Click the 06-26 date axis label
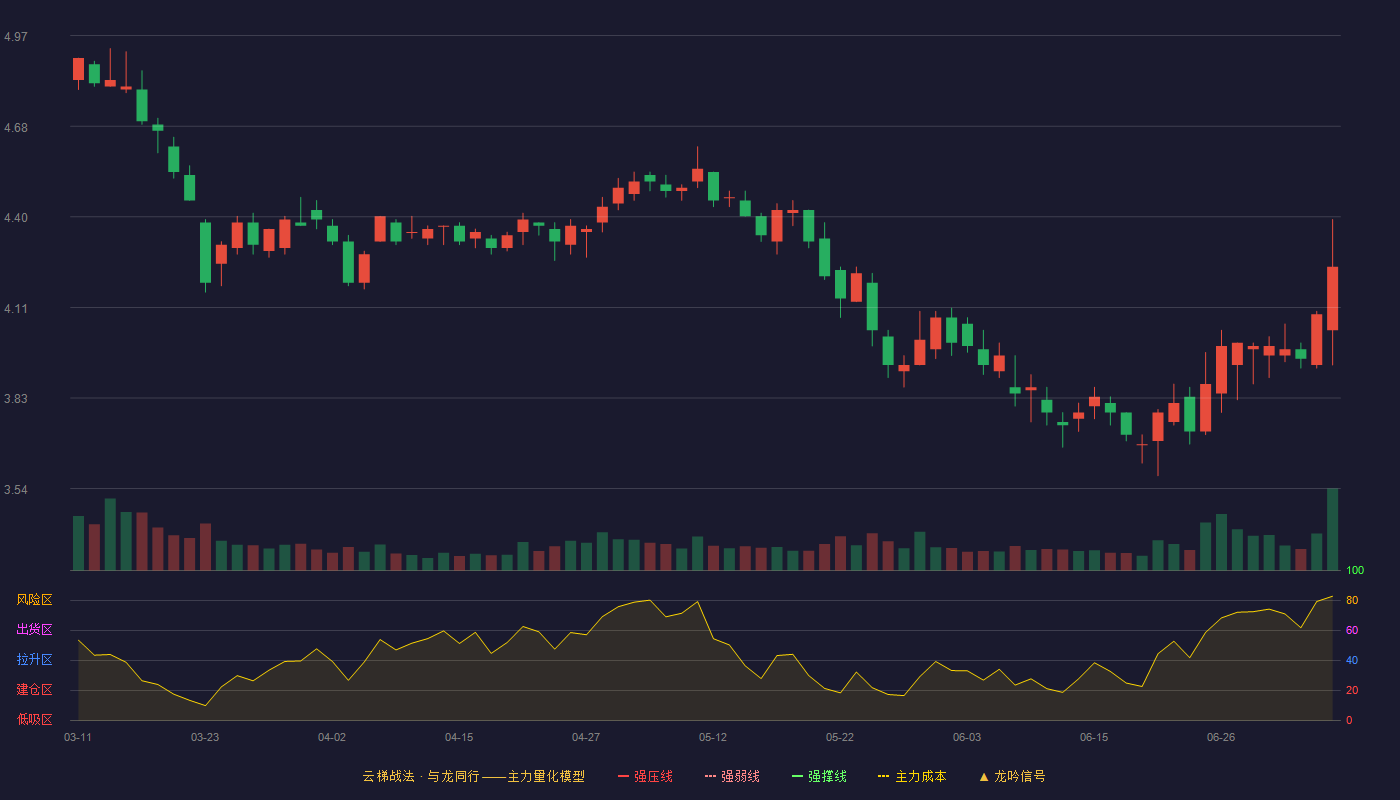 (x=1221, y=737)
